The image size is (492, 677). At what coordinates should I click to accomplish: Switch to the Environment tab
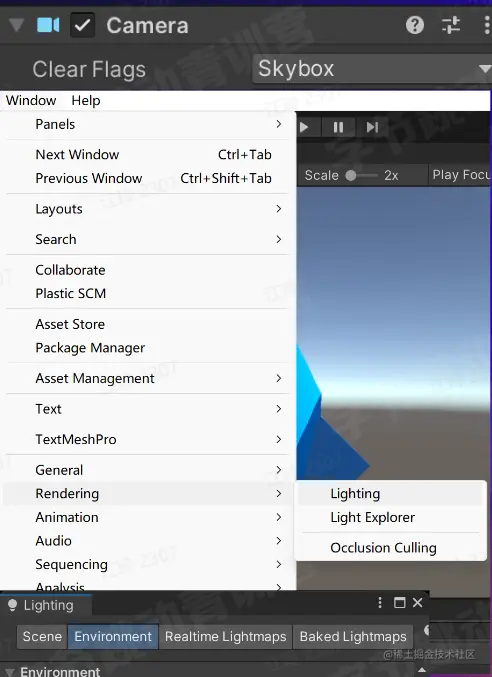click(113, 636)
